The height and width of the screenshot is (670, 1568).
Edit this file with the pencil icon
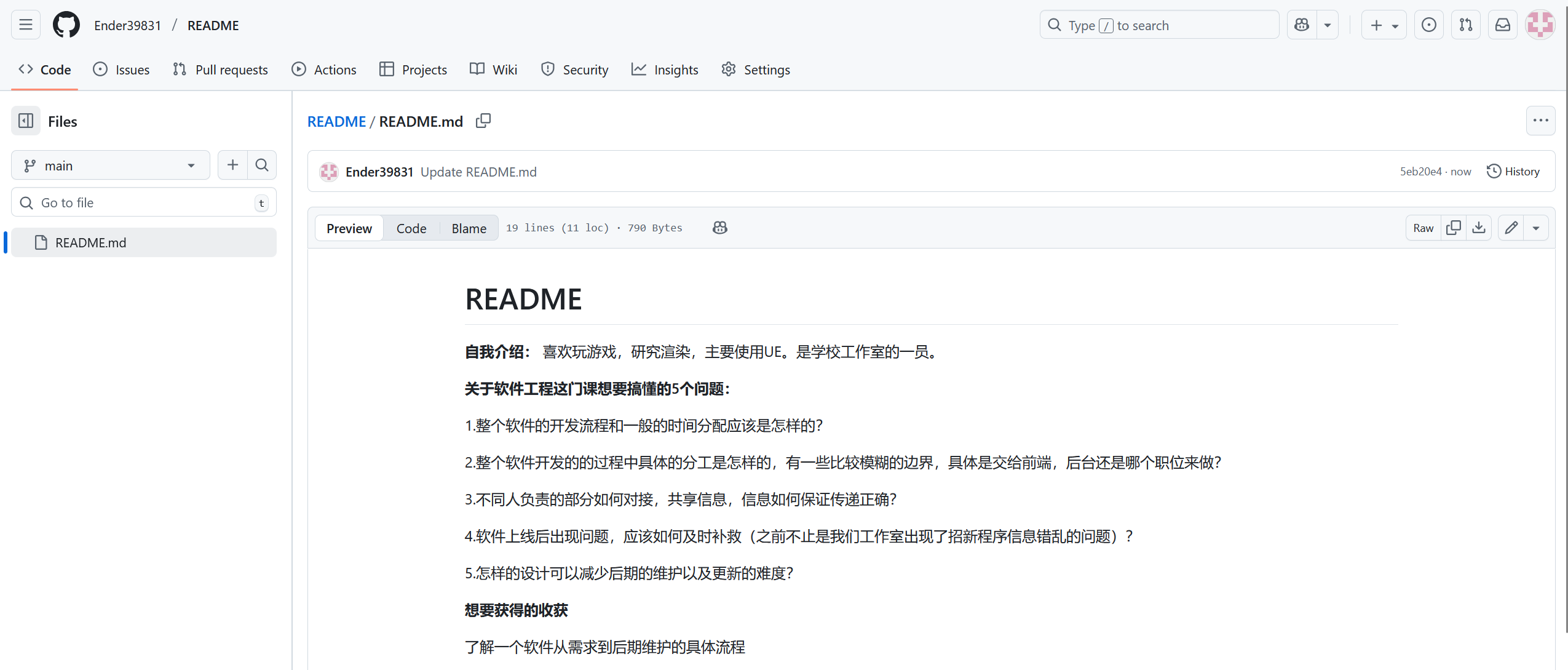1511,228
